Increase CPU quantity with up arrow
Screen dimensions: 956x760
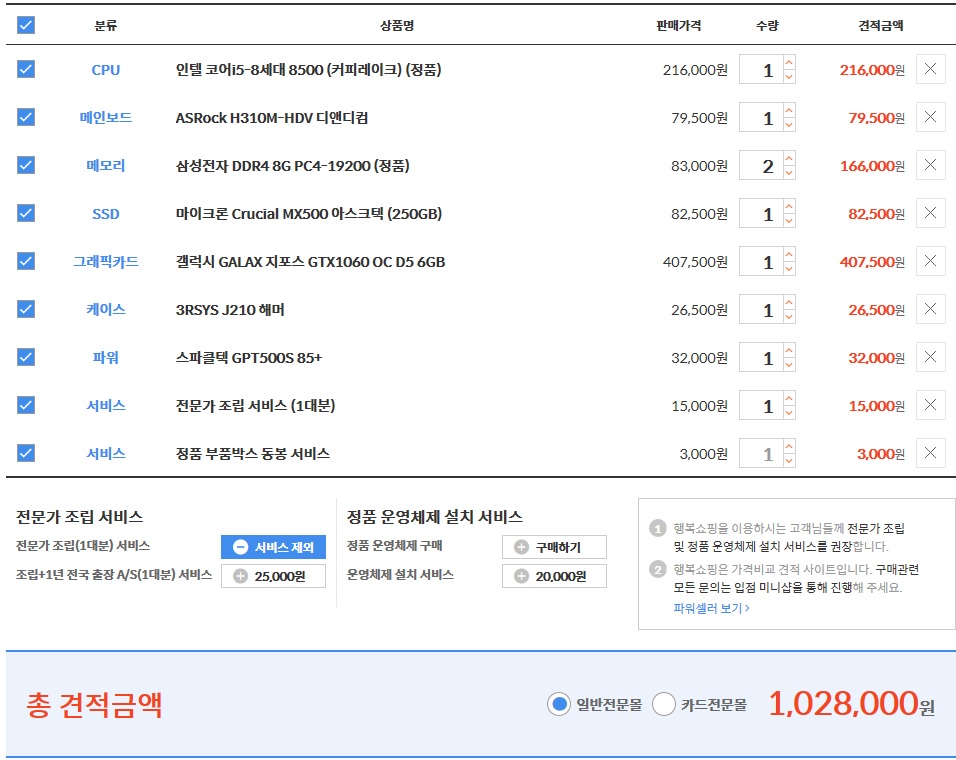click(789, 62)
